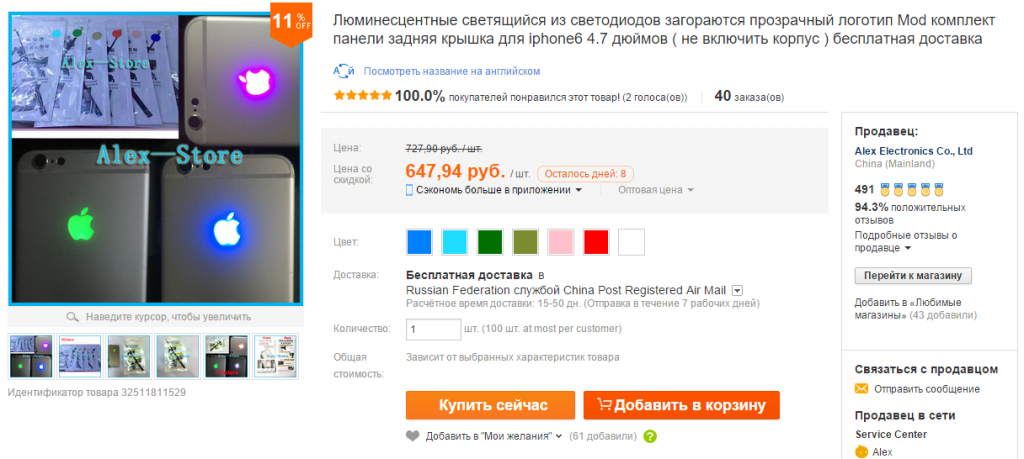Click the heart icon for the "Мои желания" wish list
The image size is (1024, 459).
point(412,436)
